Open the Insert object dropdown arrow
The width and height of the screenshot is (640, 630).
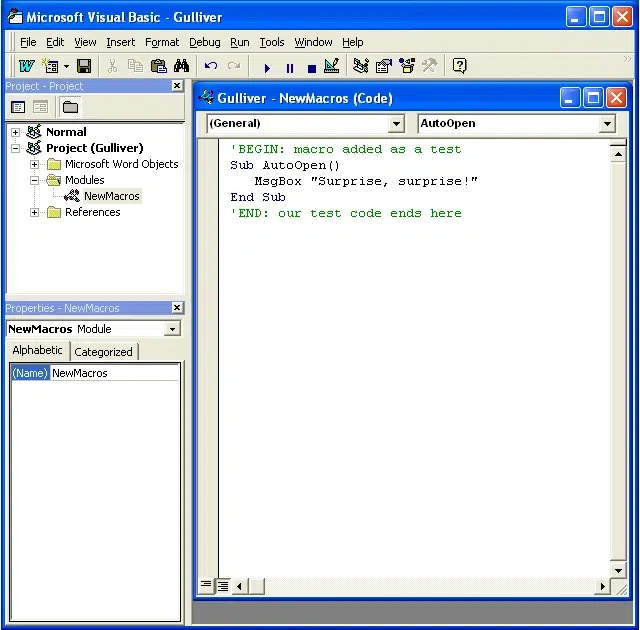coord(67,66)
